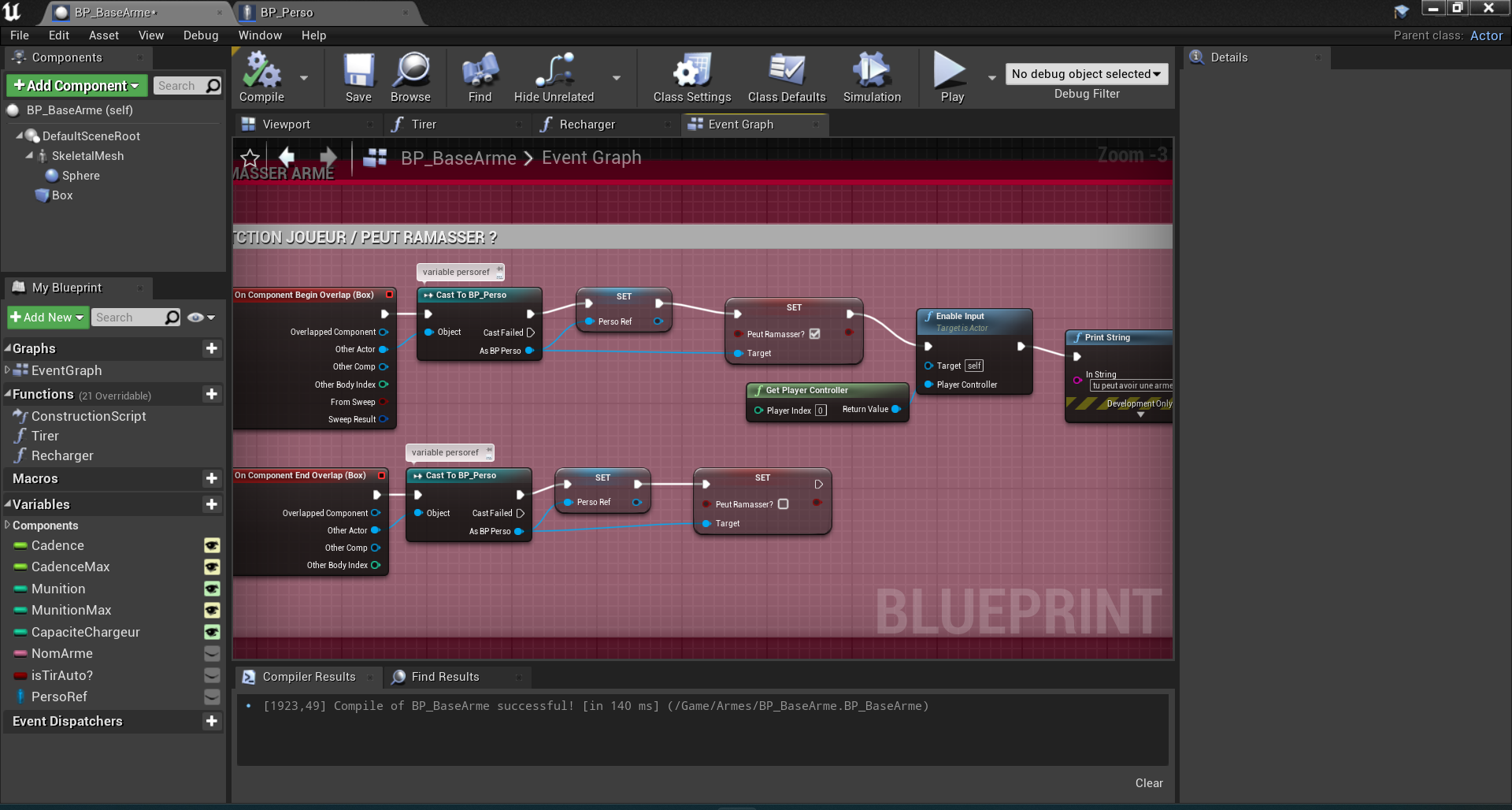Check Peut Ramasser in End Overlap SET
This screenshot has width=1512, height=810.
click(783, 504)
